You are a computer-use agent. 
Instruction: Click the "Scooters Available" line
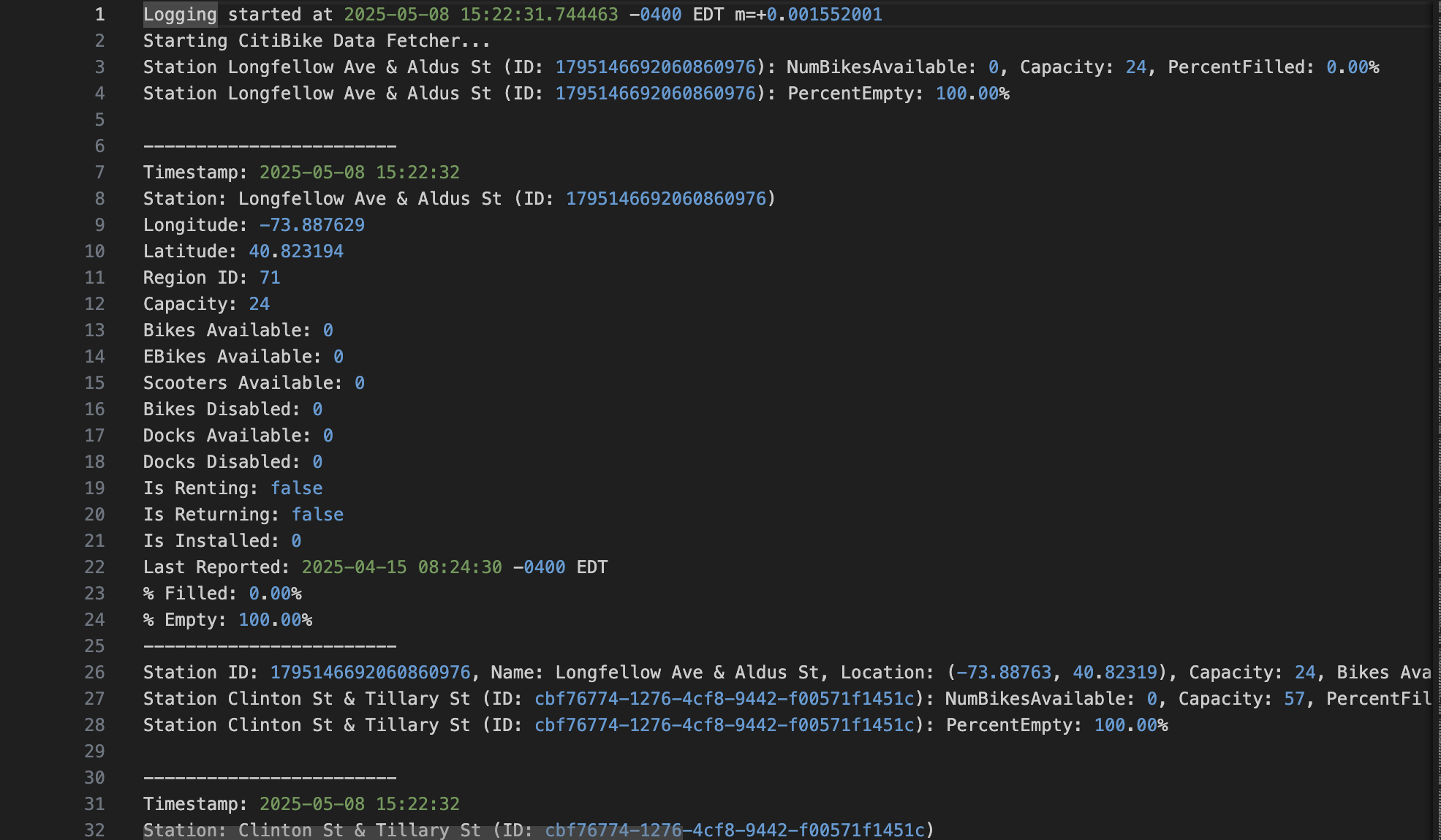pyautogui.click(x=253, y=383)
